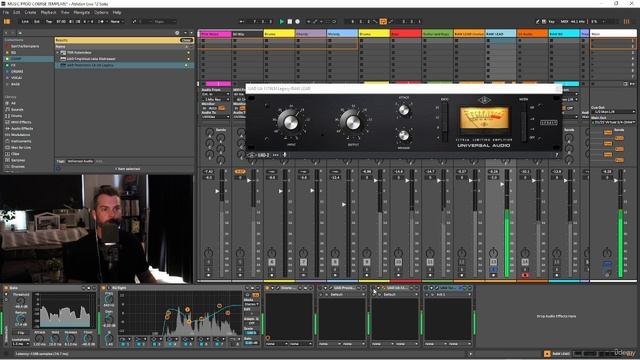Screen dimensions: 640x360
Task: Click pan knob of mixer track 6
Action: (x=272, y=253)
